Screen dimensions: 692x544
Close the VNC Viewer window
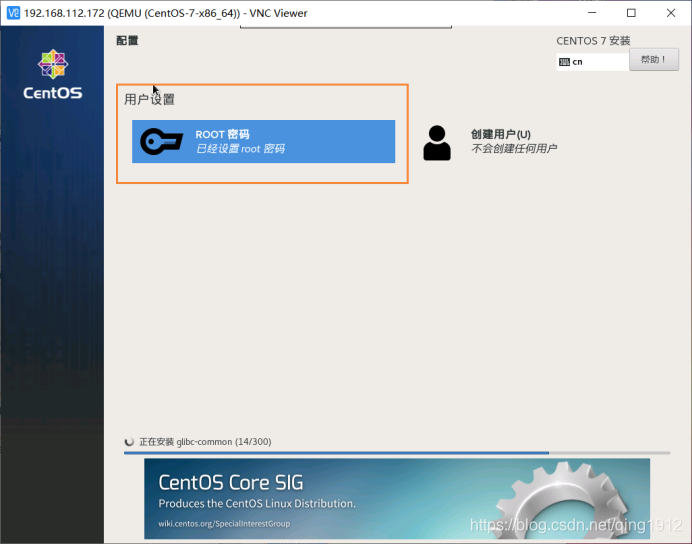click(x=671, y=13)
